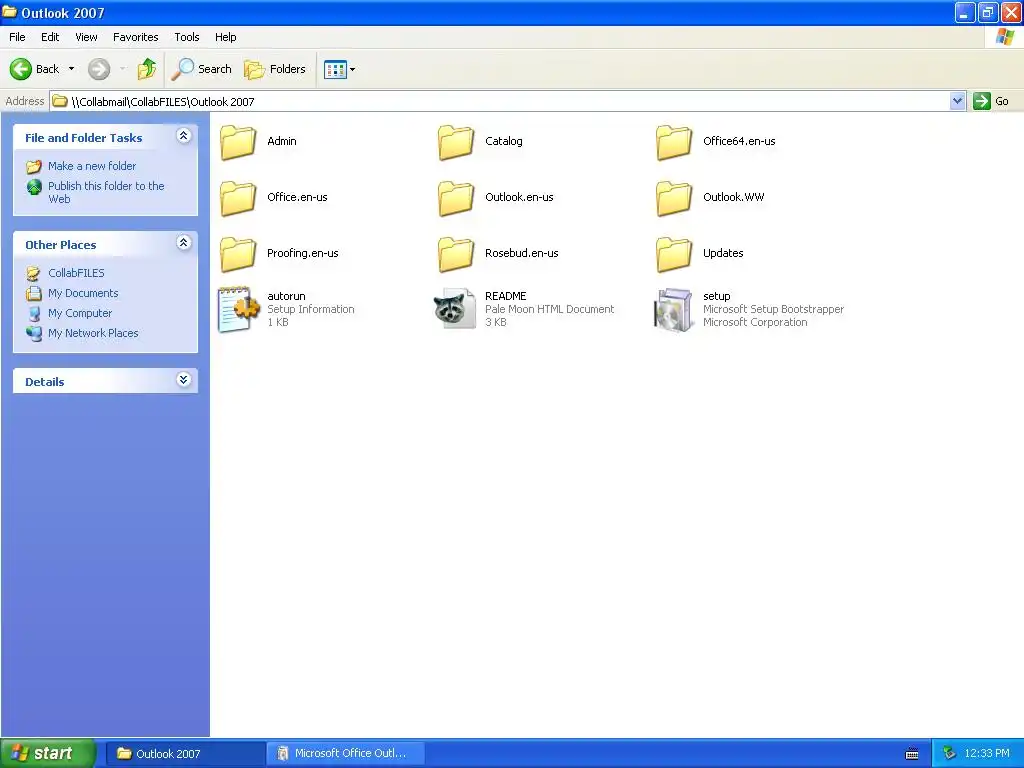Image resolution: width=1024 pixels, height=768 pixels.
Task: Switch to Outlook 2007 taskbar window
Action: (x=185, y=754)
